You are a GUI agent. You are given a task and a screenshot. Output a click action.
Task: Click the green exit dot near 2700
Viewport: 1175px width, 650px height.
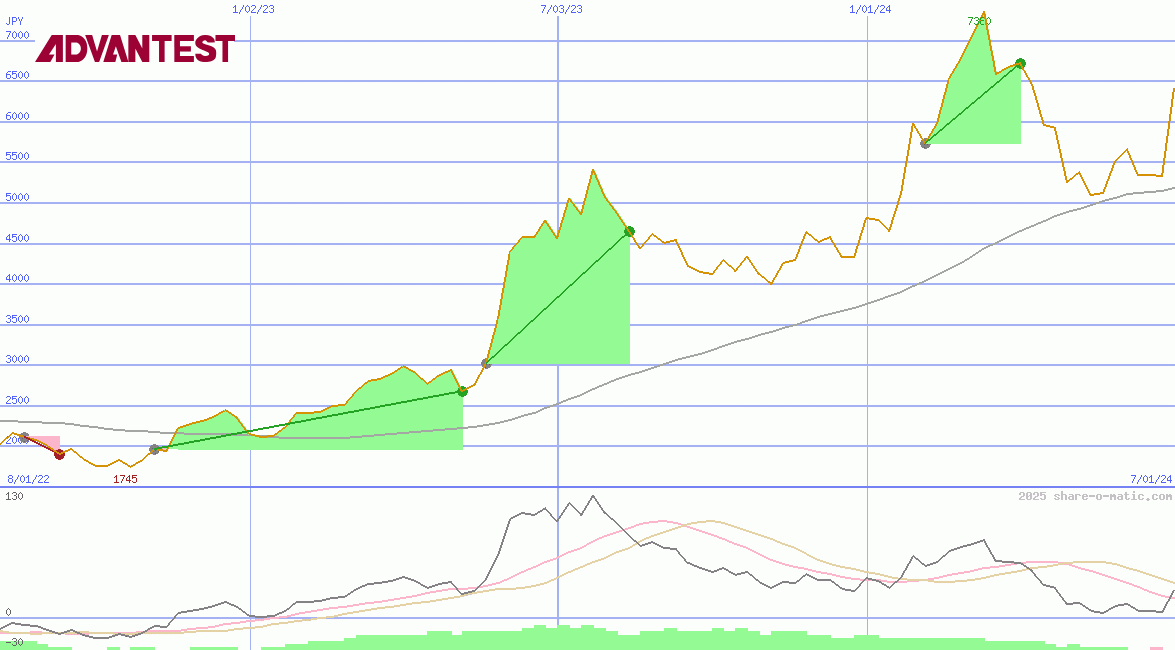[x=462, y=391]
